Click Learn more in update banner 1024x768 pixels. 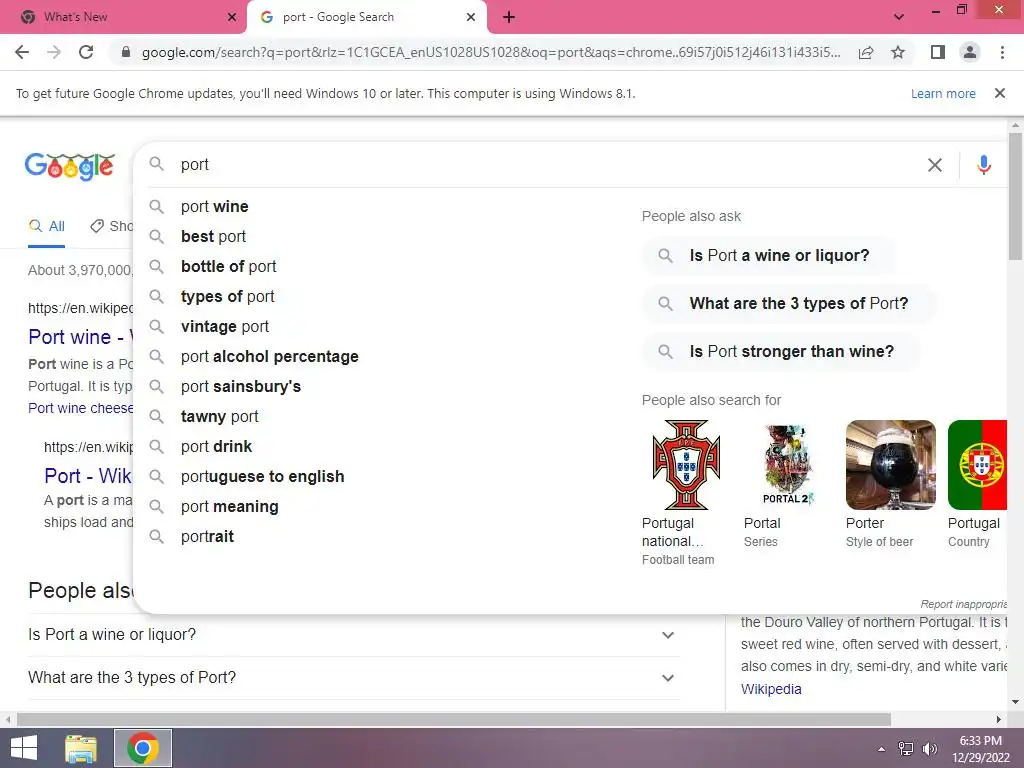pyautogui.click(x=942, y=93)
